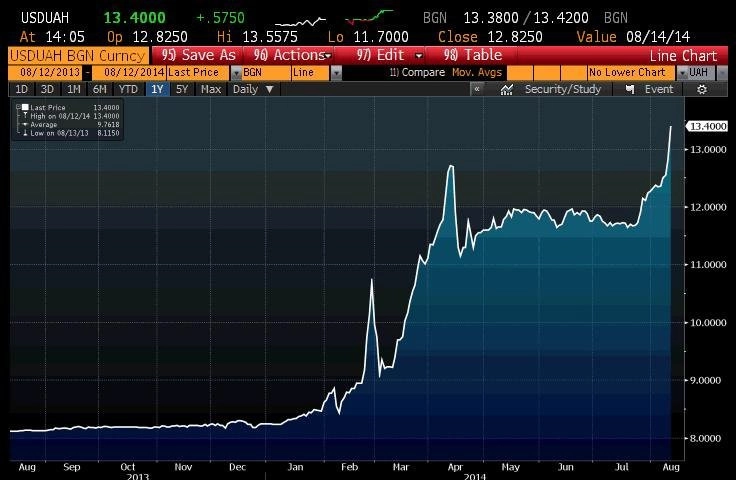This screenshot has width=736, height=480.
Task: Open the chart settings gear
Action: pos(702,89)
